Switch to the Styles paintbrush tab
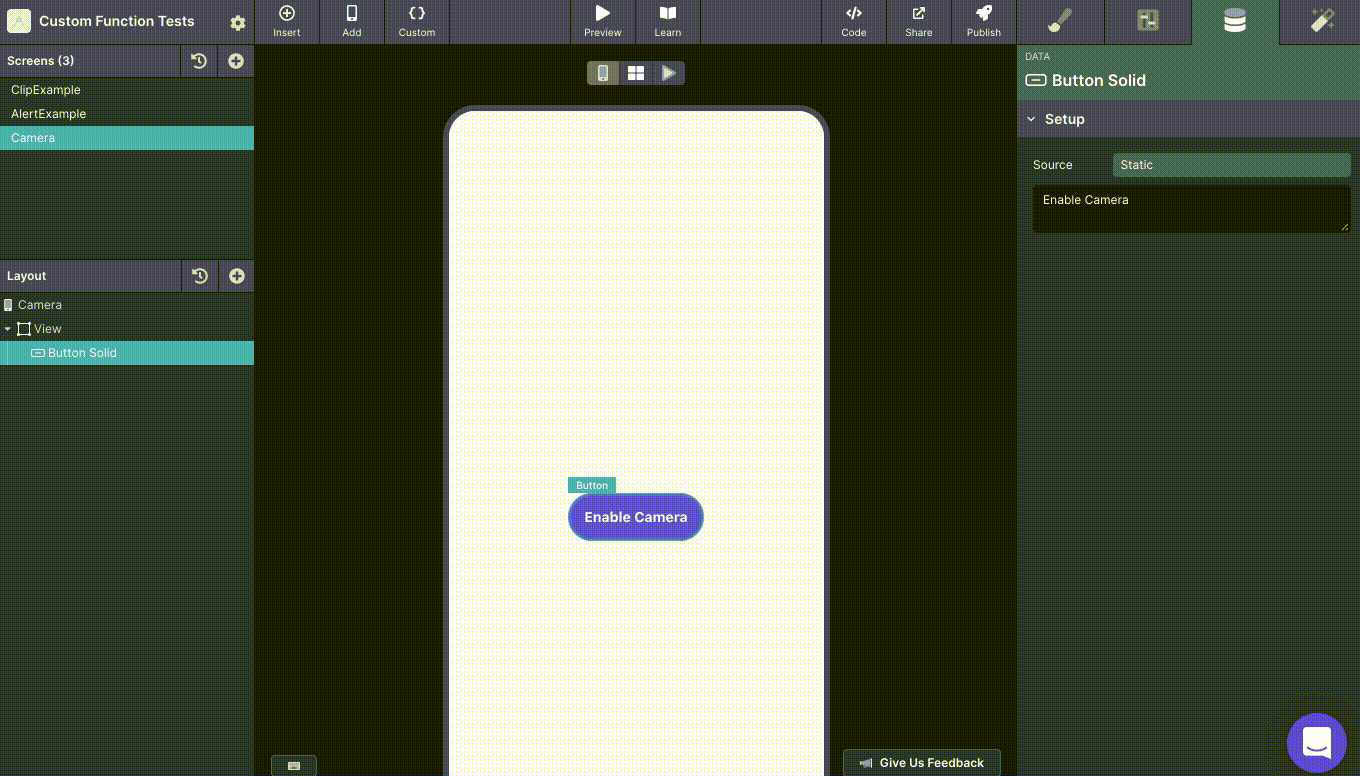This screenshot has width=1360, height=776. tap(1060, 21)
